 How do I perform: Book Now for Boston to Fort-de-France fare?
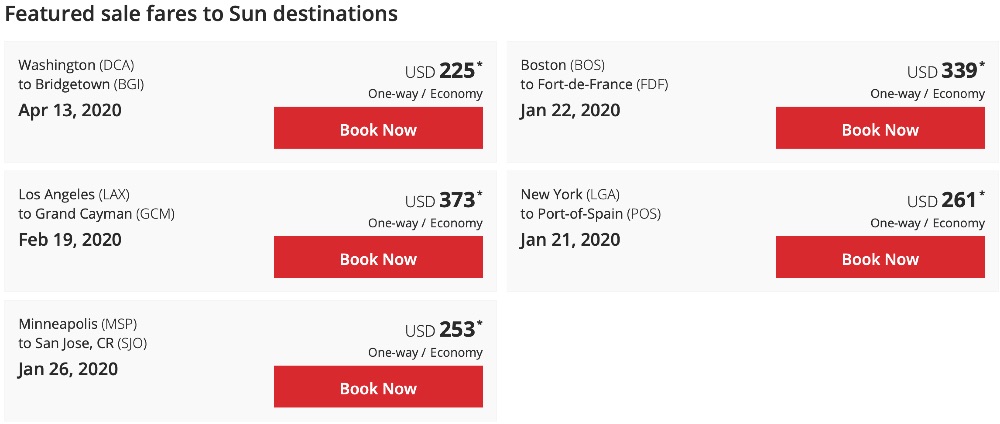point(880,129)
